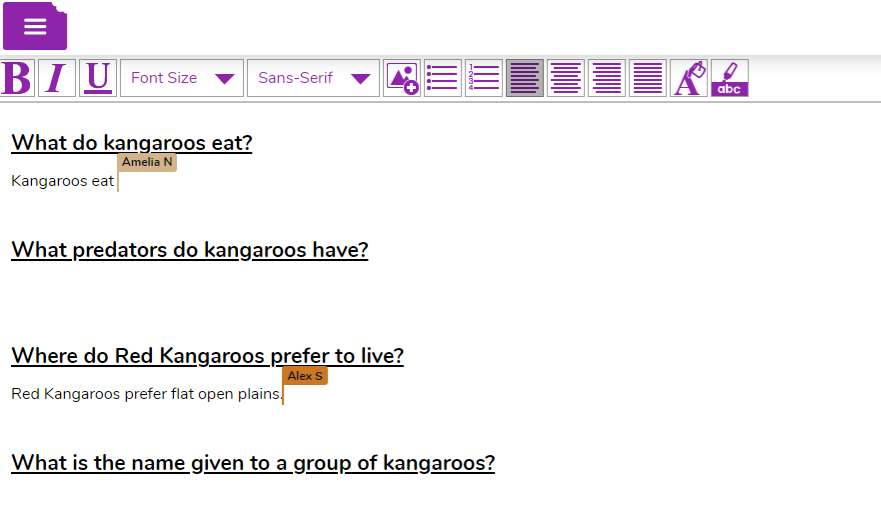Click the 'Red Kangaroos prefer flat open plains' text
Viewport: 881px width, 521px height.
pyautogui.click(x=146, y=394)
